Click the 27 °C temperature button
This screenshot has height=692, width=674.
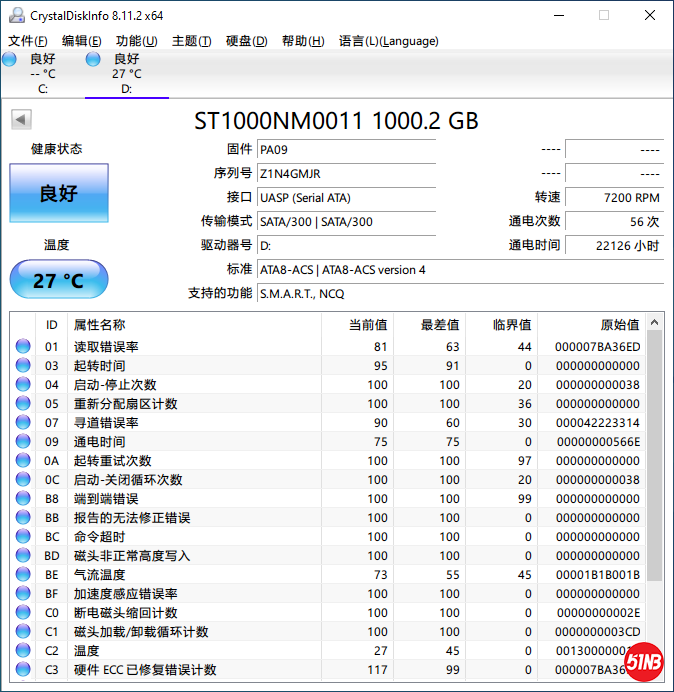click(59, 280)
